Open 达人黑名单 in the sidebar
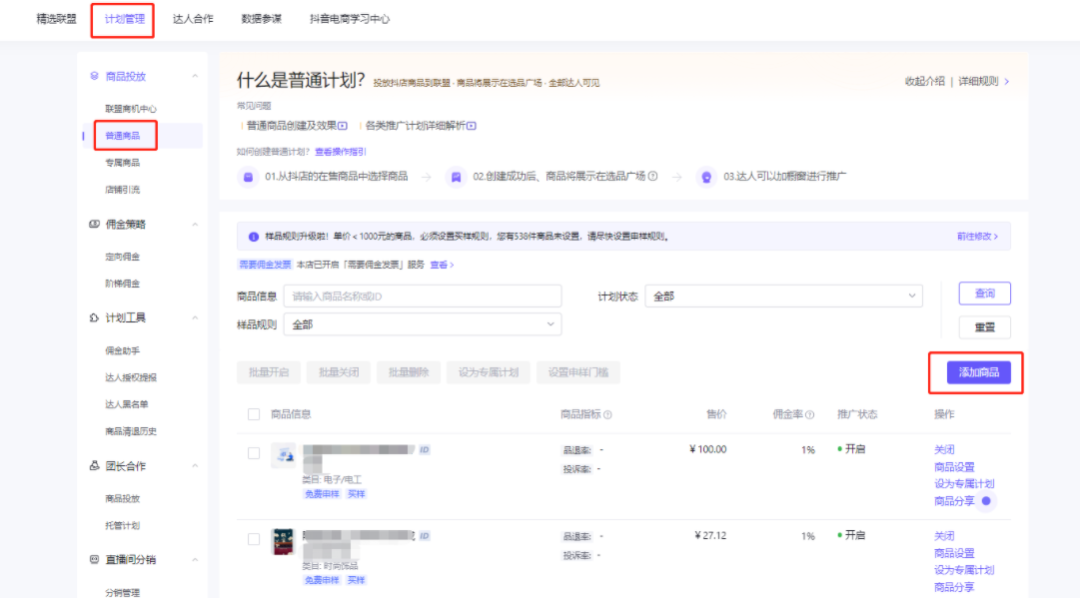Viewport: 1080px width, 598px height. pyautogui.click(x=127, y=404)
